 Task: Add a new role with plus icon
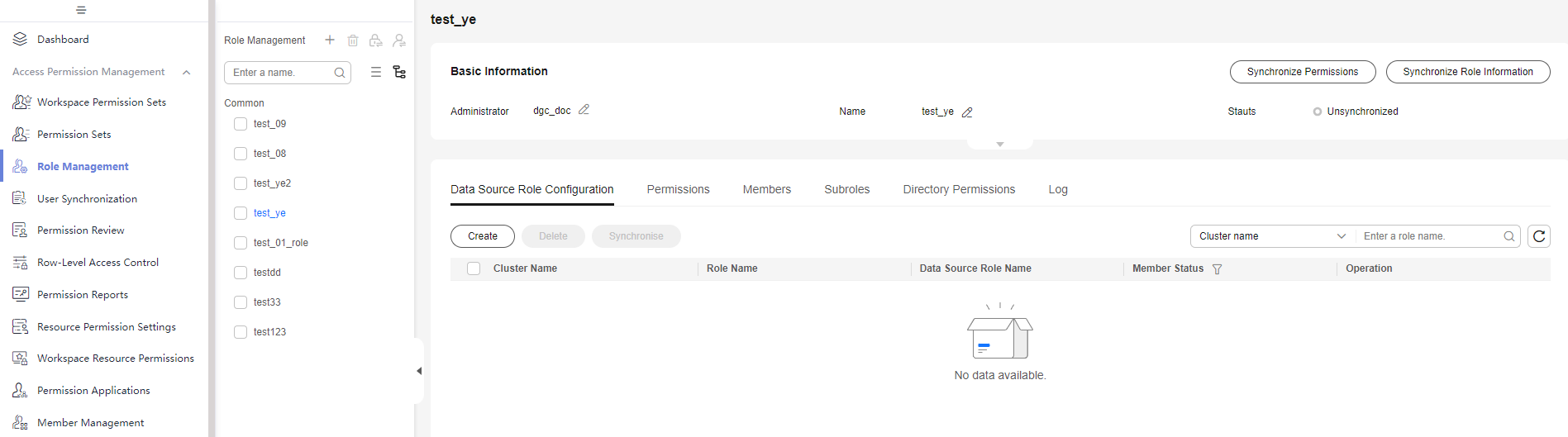(x=330, y=40)
